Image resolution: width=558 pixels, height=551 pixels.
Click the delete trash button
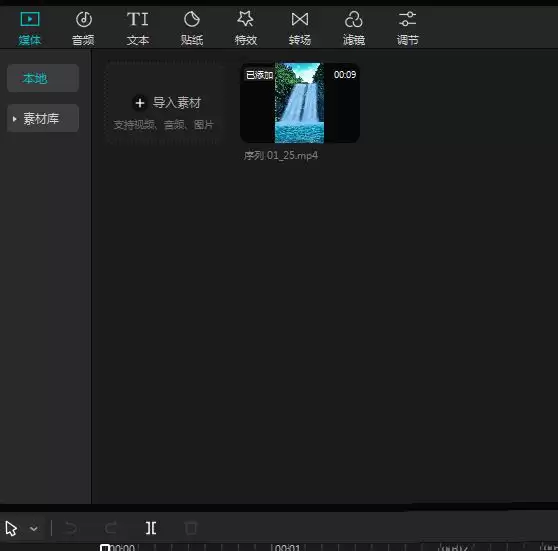point(191,528)
